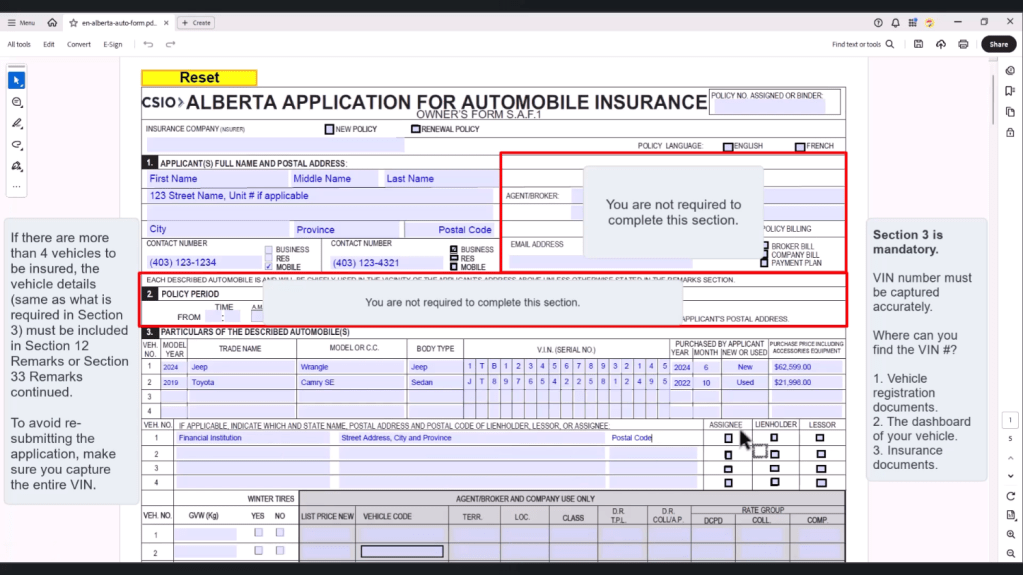Pick the highlighter pen tool
Image resolution: width=1023 pixels, height=575 pixels.
(x=16, y=123)
